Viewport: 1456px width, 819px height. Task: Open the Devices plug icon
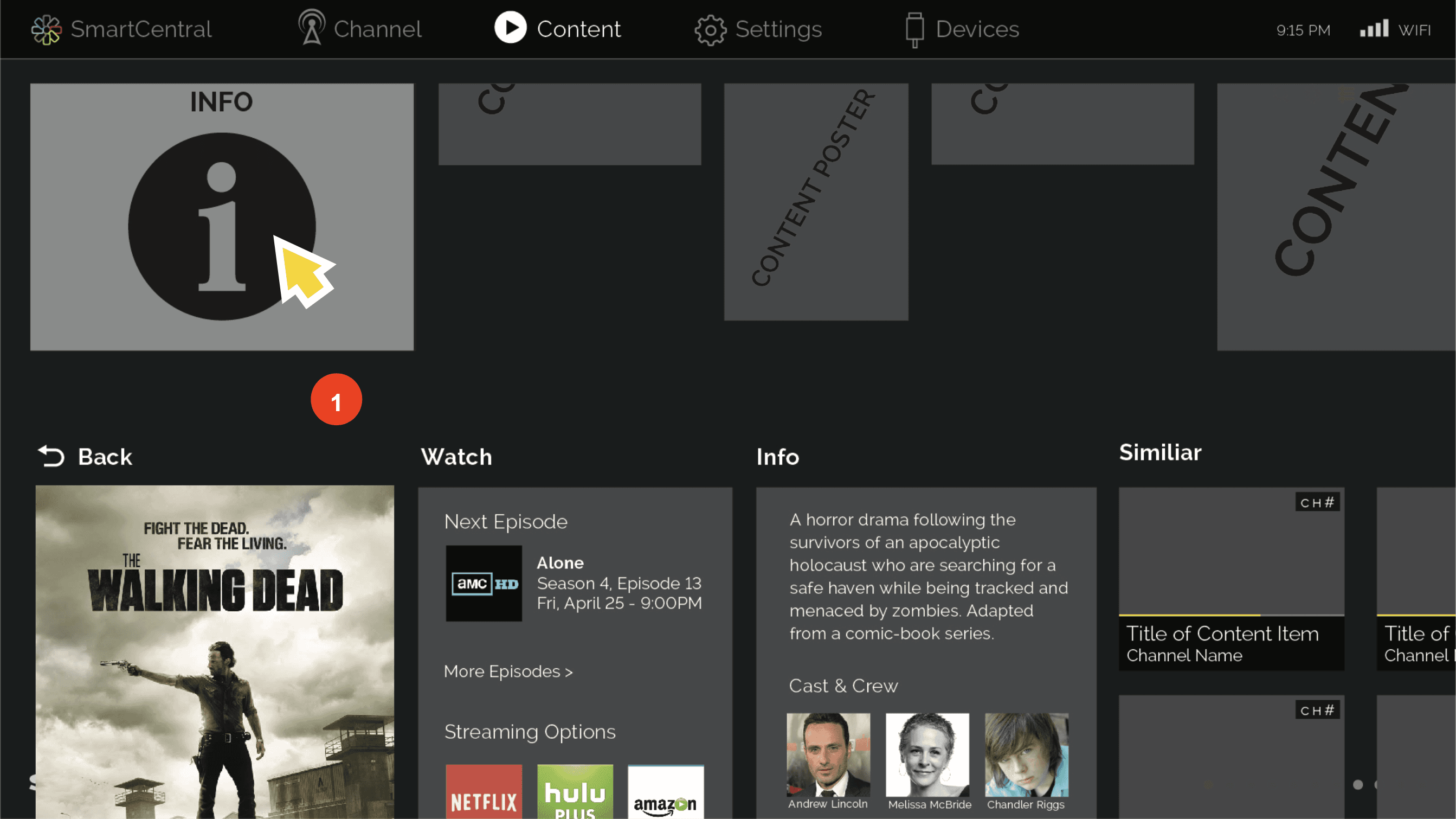click(914, 29)
